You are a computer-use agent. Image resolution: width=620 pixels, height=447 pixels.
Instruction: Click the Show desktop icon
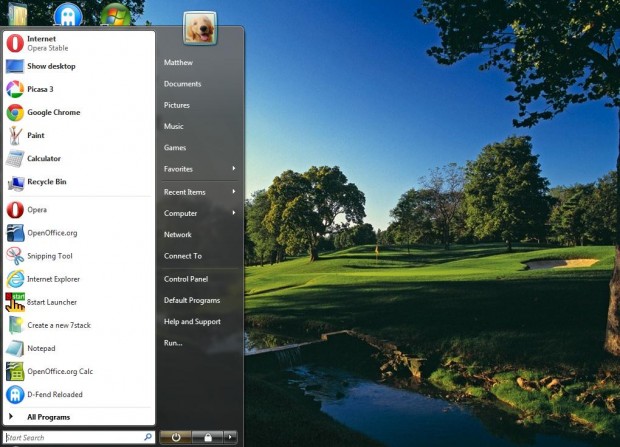(x=15, y=66)
